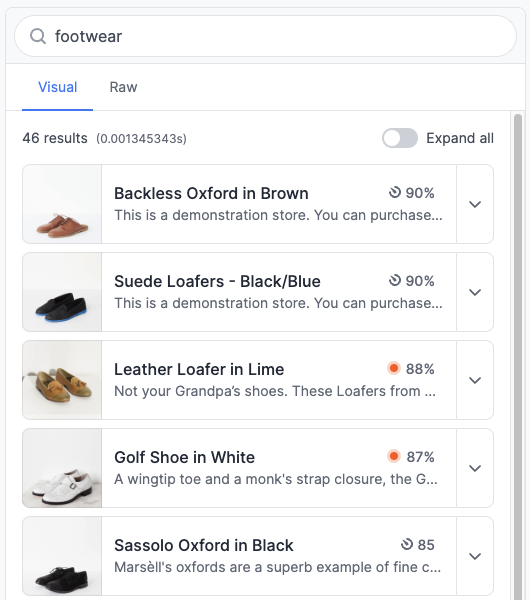Image resolution: width=530 pixels, height=600 pixels.
Task: Select the Visual tab
Action: [57, 87]
